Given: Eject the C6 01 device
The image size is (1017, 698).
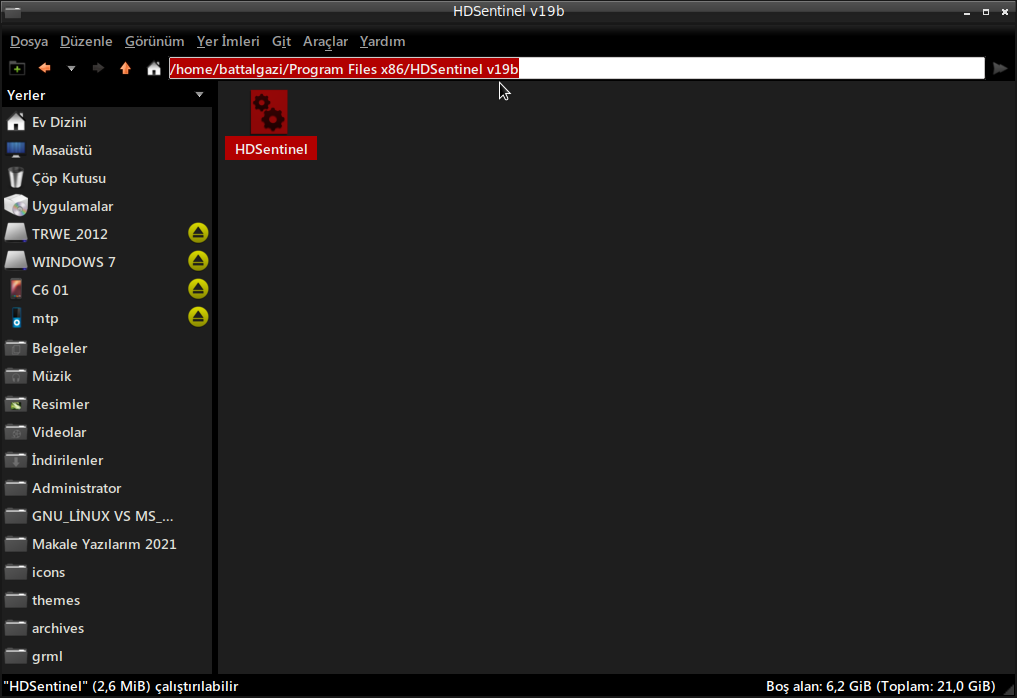Looking at the screenshot, I should click(x=198, y=289).
